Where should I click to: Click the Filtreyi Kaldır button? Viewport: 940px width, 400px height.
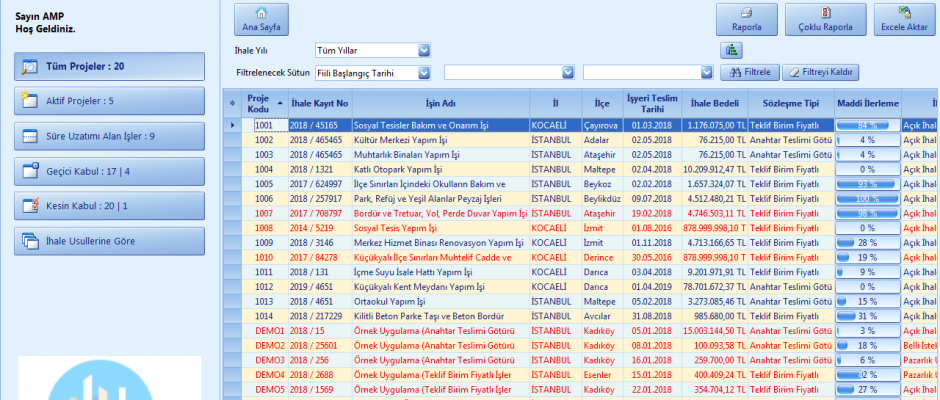820,72
